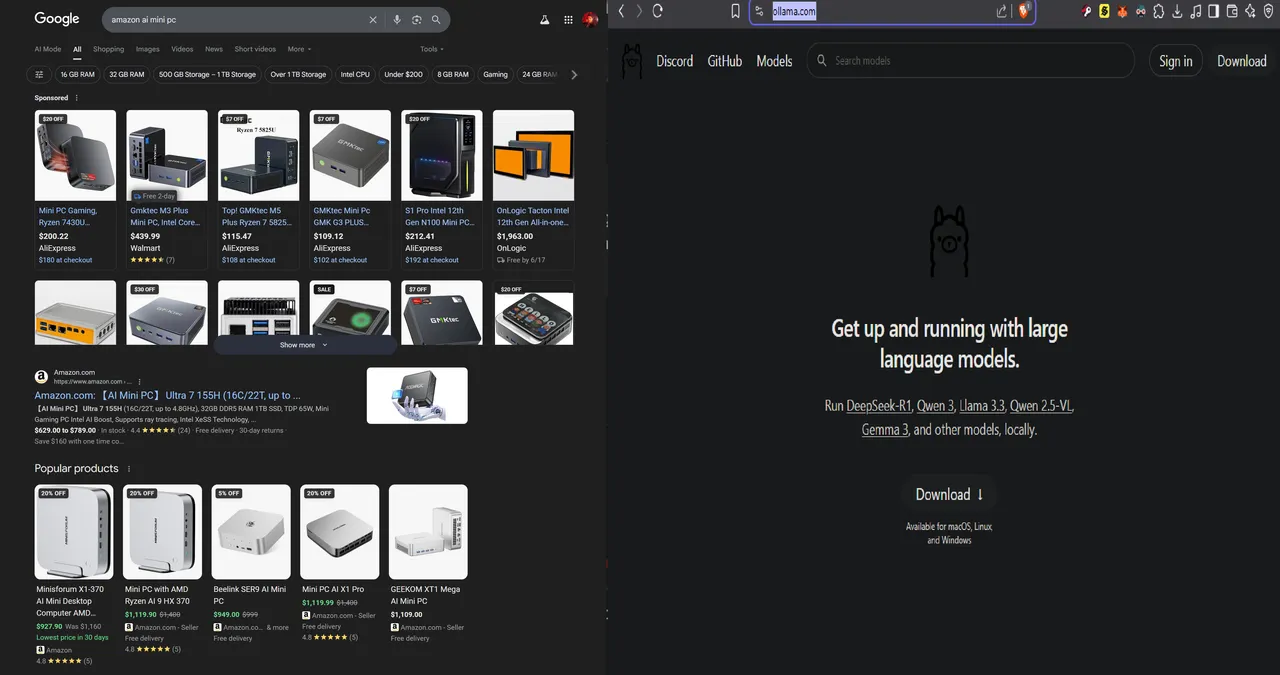
Task: Switch to AI Mode tab
Action: pos(48,49)
